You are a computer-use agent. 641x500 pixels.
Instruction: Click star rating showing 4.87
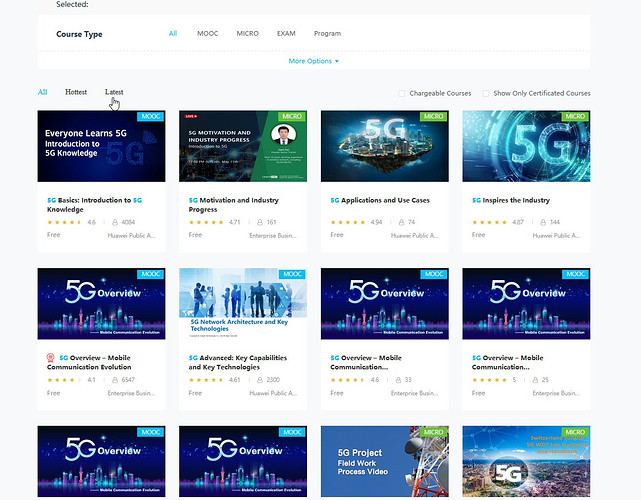[x=489, y=222]
